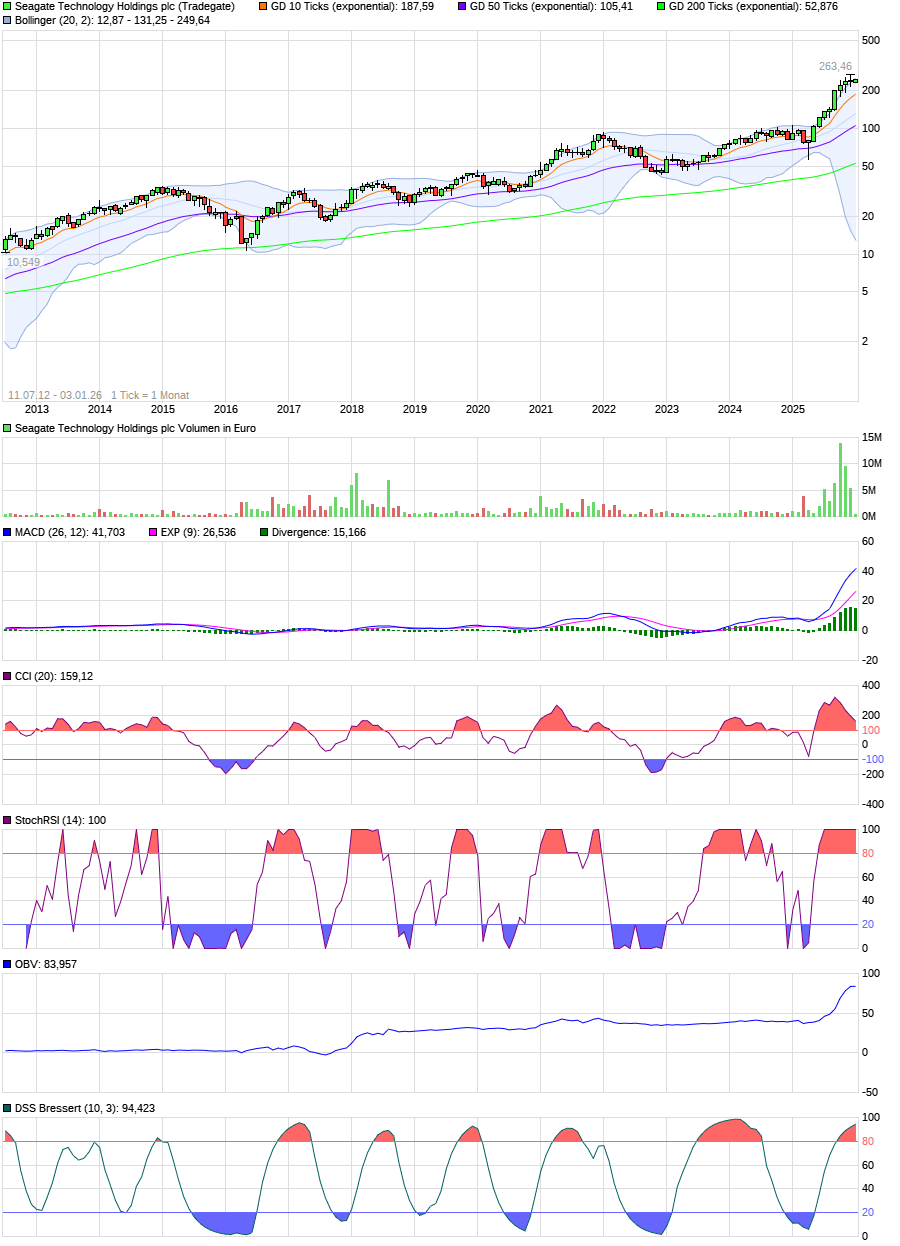Click 'Divergence: 15,166' label

[x=318, y=532]
